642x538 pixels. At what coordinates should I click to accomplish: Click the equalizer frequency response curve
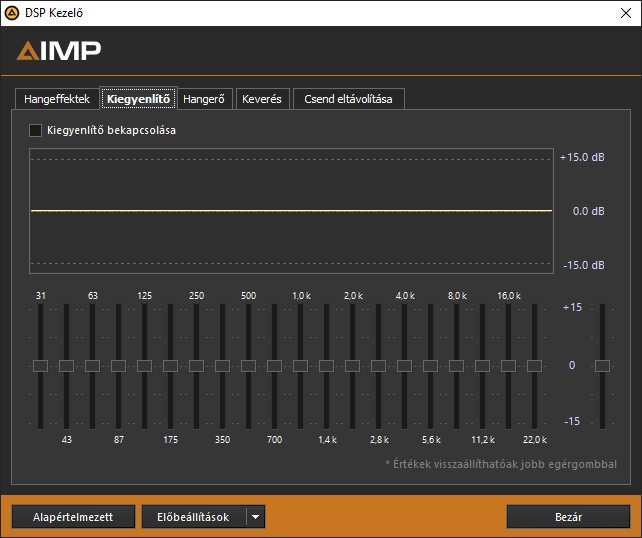(292, 211)
